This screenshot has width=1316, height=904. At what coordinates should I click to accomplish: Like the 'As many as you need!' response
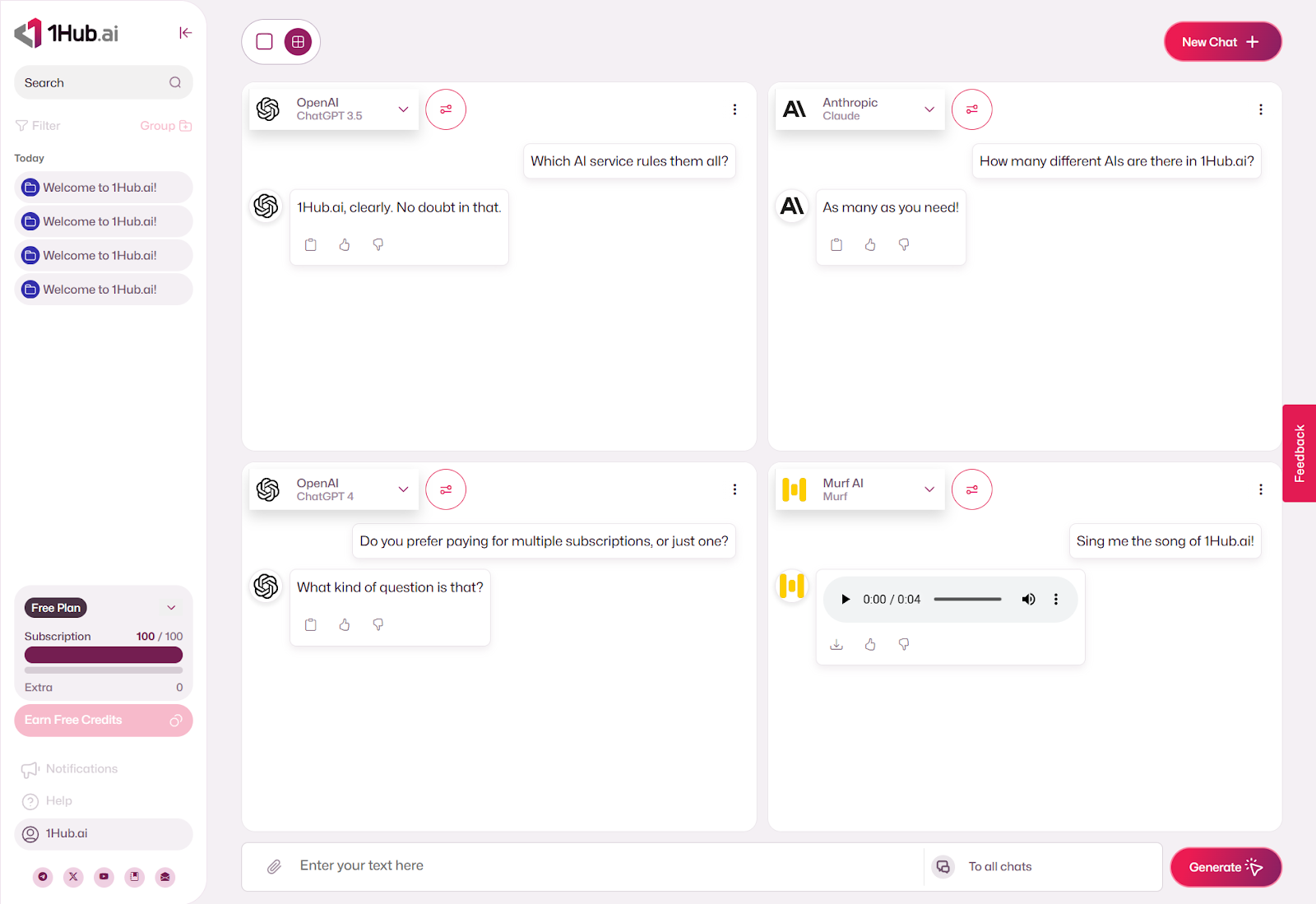(870, 244)
